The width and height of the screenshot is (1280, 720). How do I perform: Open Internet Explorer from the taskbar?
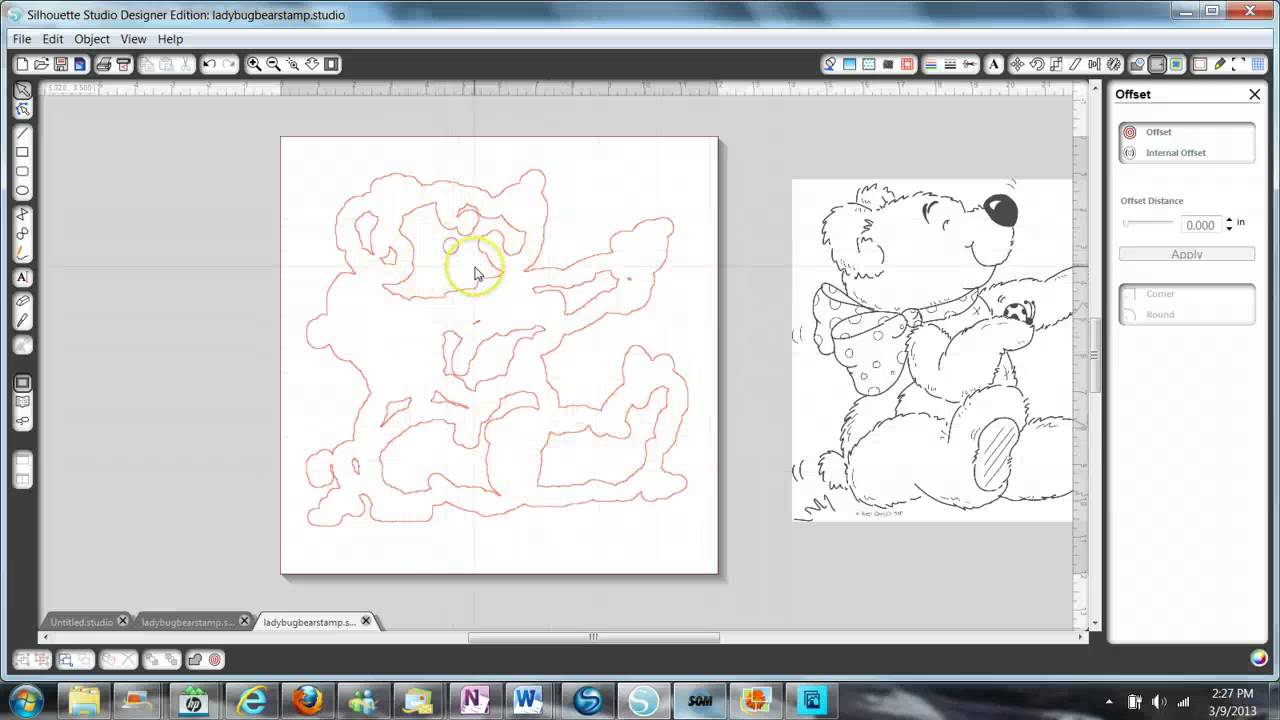[250, 700]
